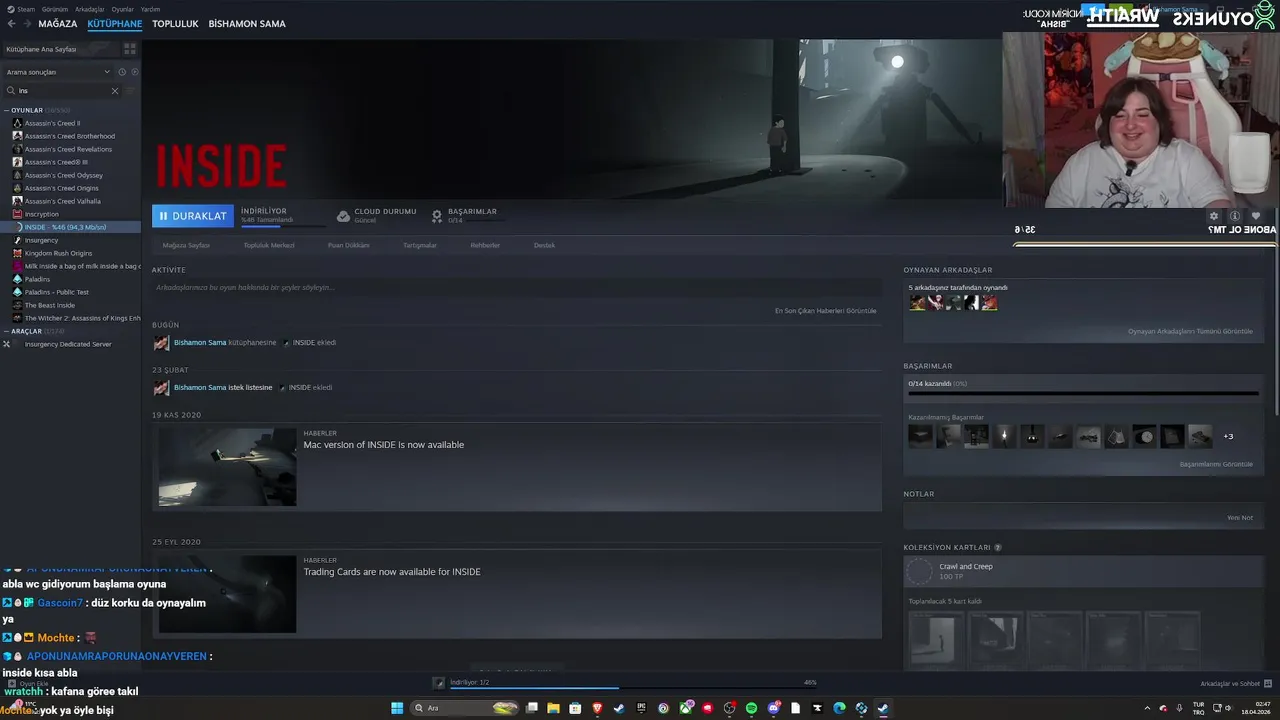This screenshot has width=1280, height=720.
Task: Open advanced filter icon beside search
Action: pos(130,91)
